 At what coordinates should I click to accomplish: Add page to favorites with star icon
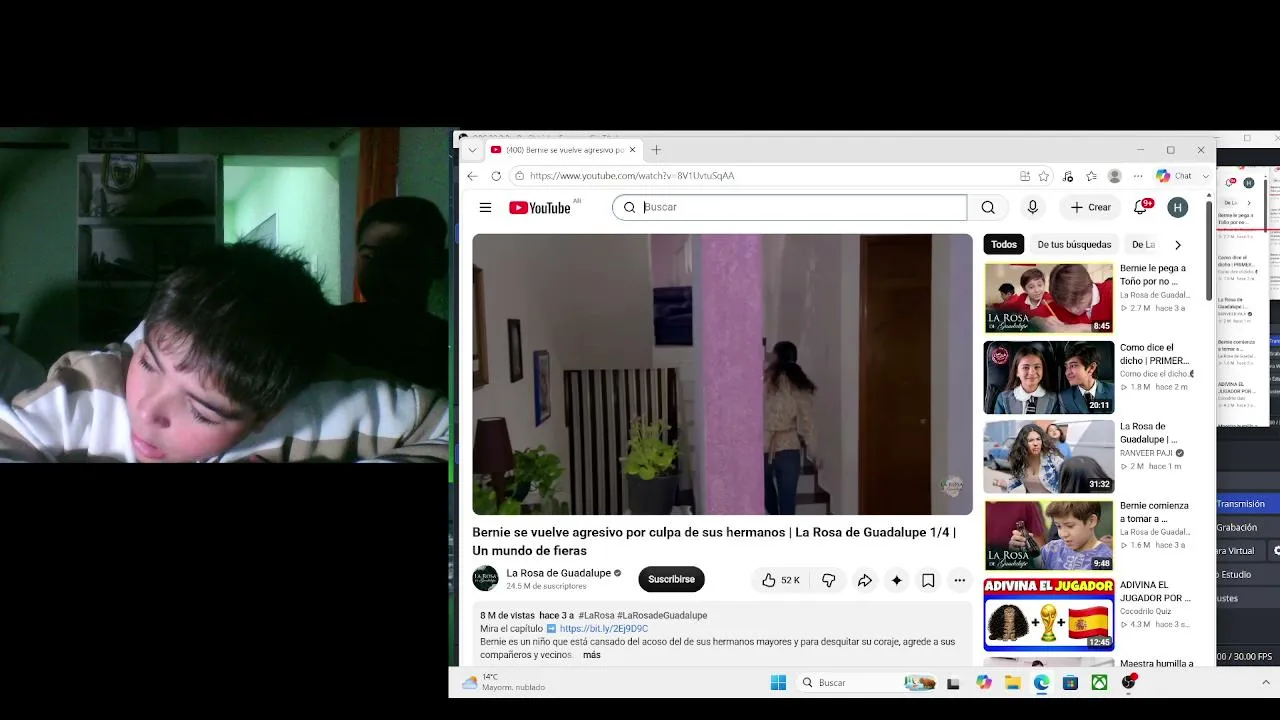pos(1043,176)
